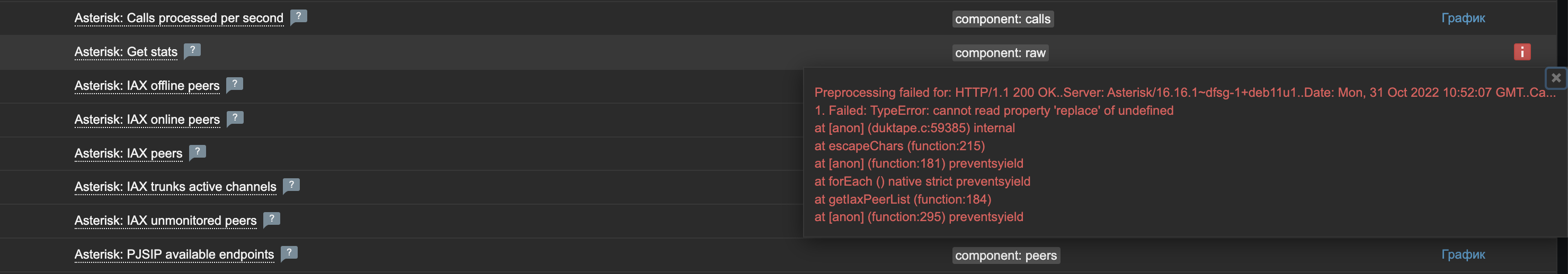Click help icon beside Asterisk: Get stats
Image resolution: width=1568 pixels, height=274 pixels.
tap(192, 50)
